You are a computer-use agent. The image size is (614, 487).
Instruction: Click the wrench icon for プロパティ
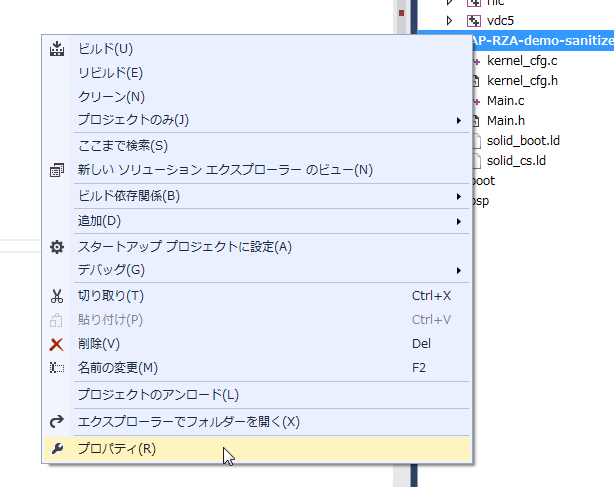(57, 449)
